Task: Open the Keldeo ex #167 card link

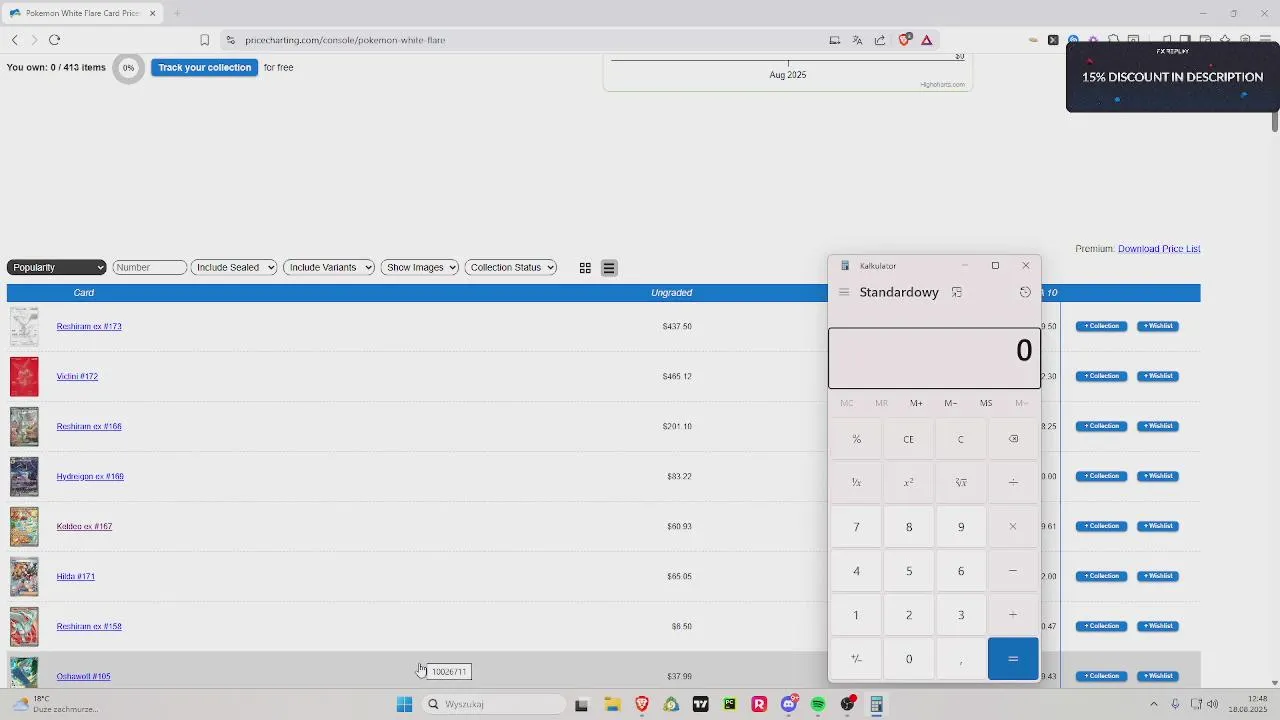Action: (84, 526)
